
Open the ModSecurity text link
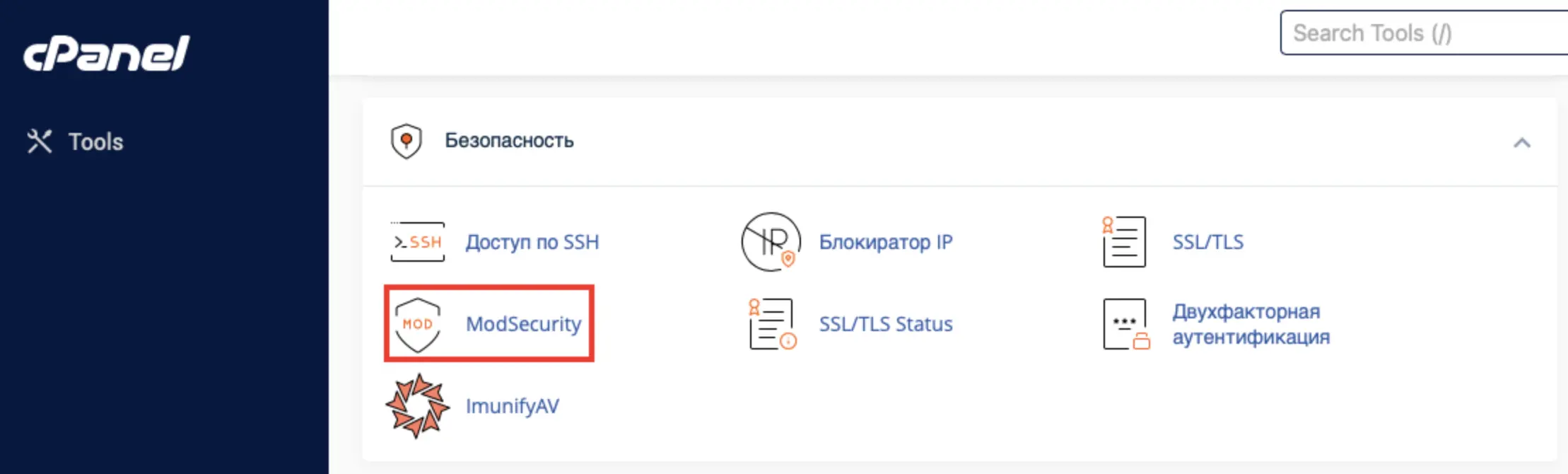pos(523,324)
